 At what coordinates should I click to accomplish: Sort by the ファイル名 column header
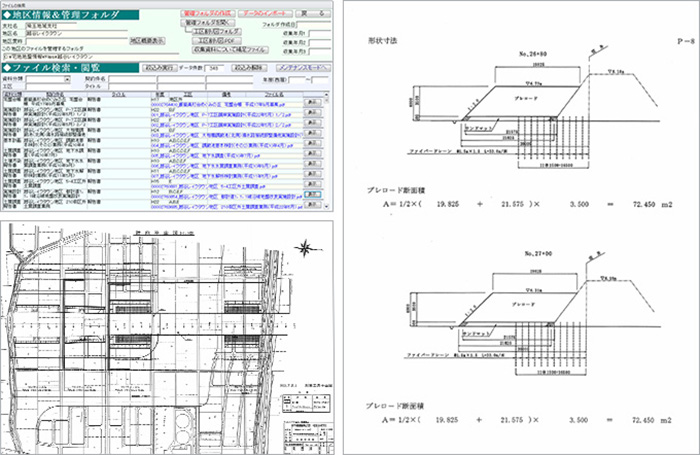click(274, 95)
